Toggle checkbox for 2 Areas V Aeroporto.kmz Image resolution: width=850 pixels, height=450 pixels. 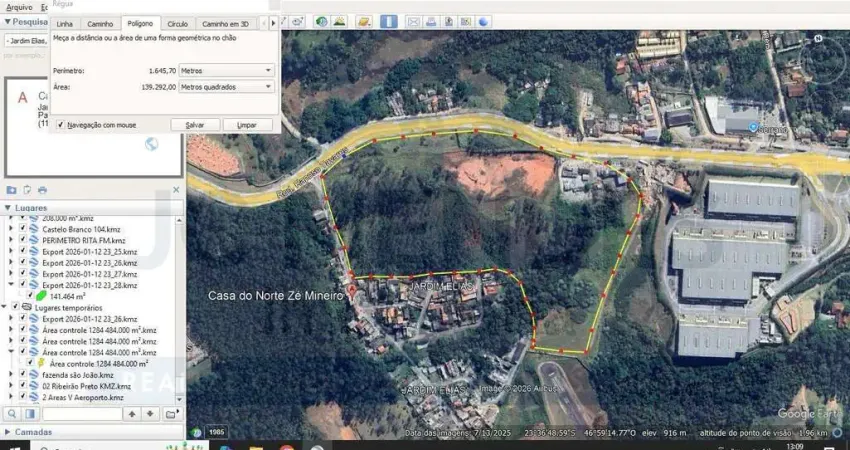[x=22, y=397]
